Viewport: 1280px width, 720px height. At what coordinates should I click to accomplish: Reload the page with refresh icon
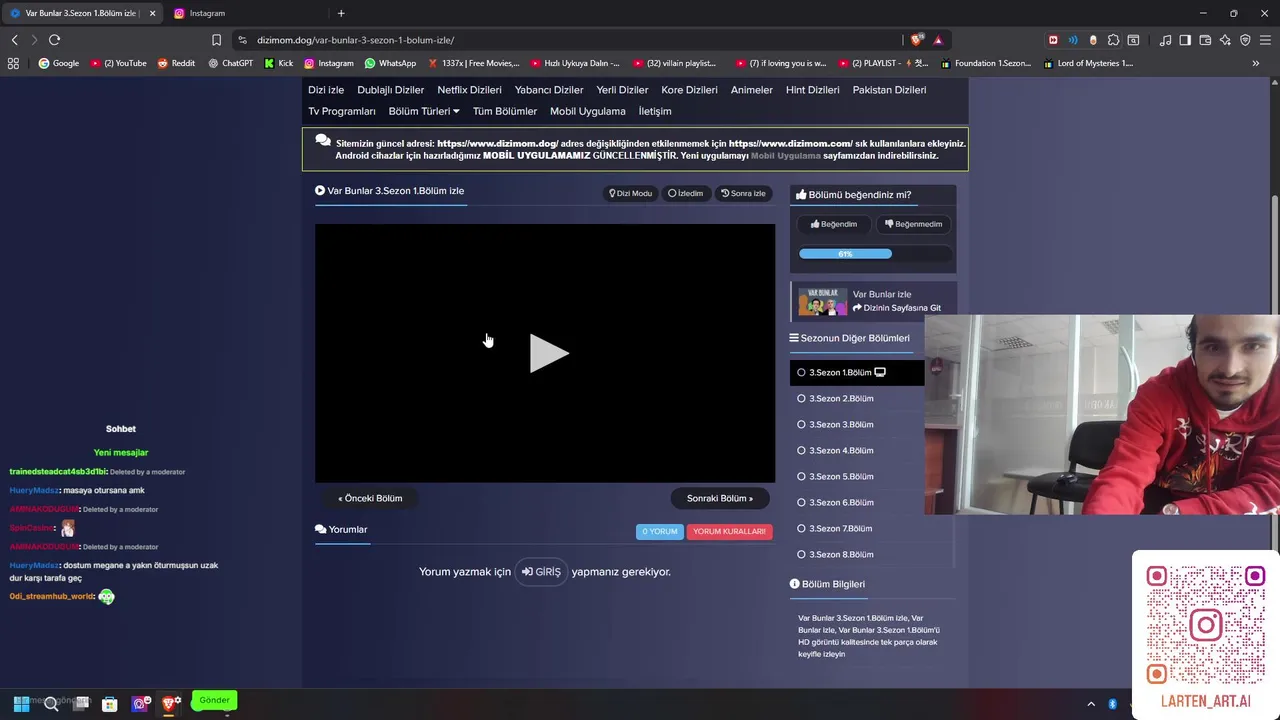(x=54, y=40)
